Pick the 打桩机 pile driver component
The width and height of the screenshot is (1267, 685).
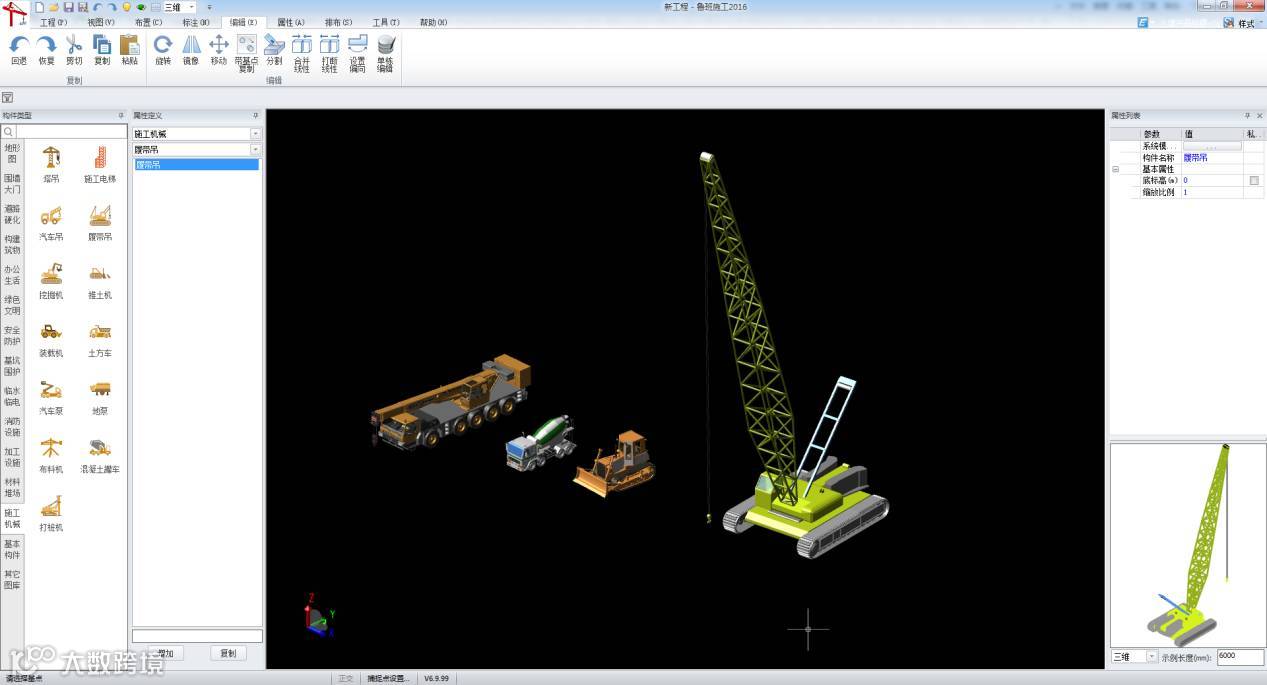pyautogui.click(x=51, y=513)
